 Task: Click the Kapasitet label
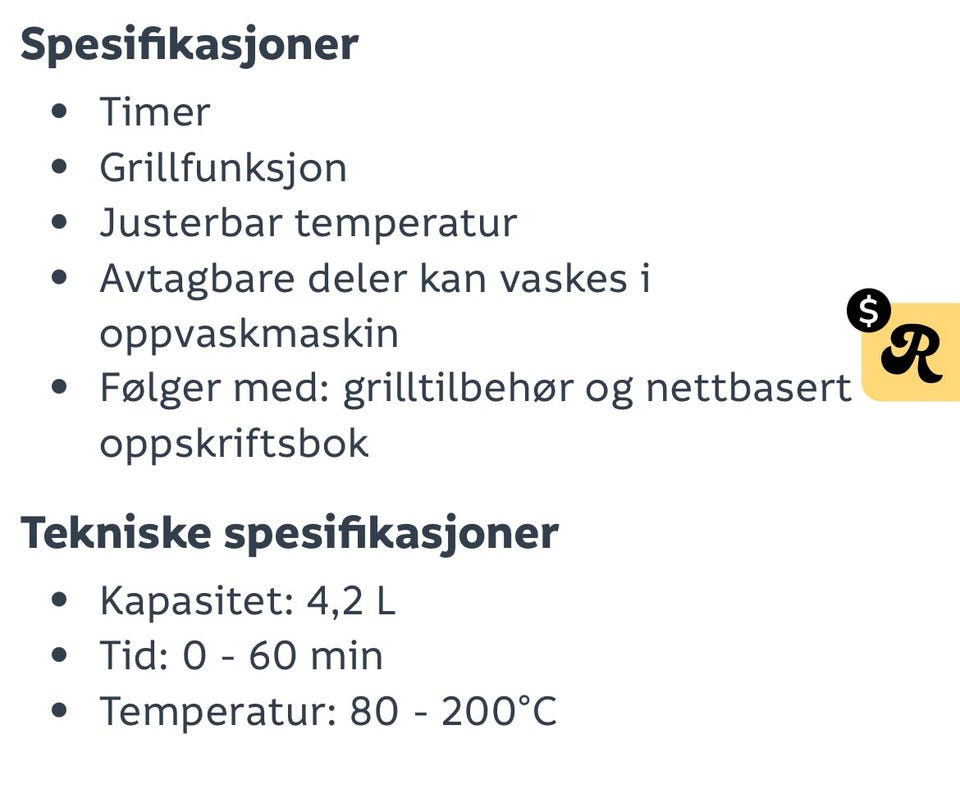pos(194,601)
